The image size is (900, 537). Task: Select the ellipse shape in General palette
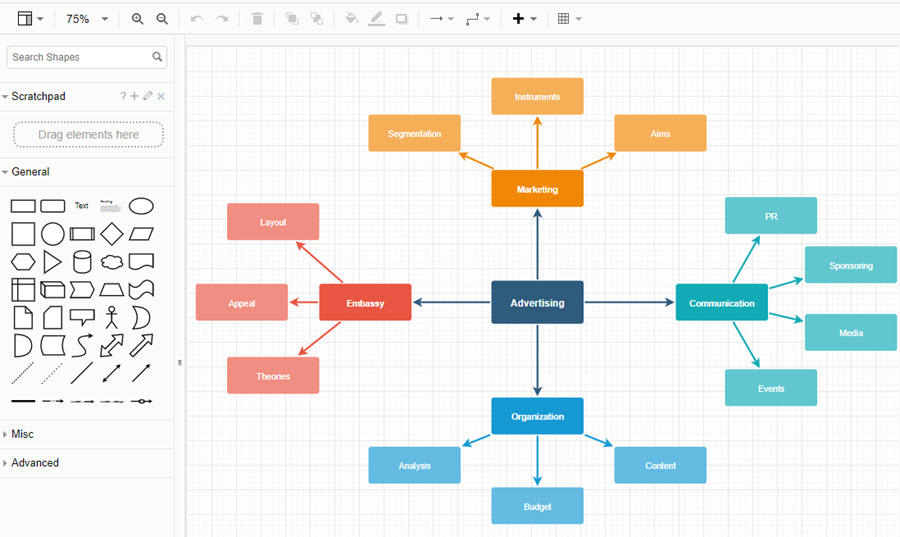(141, 206)
